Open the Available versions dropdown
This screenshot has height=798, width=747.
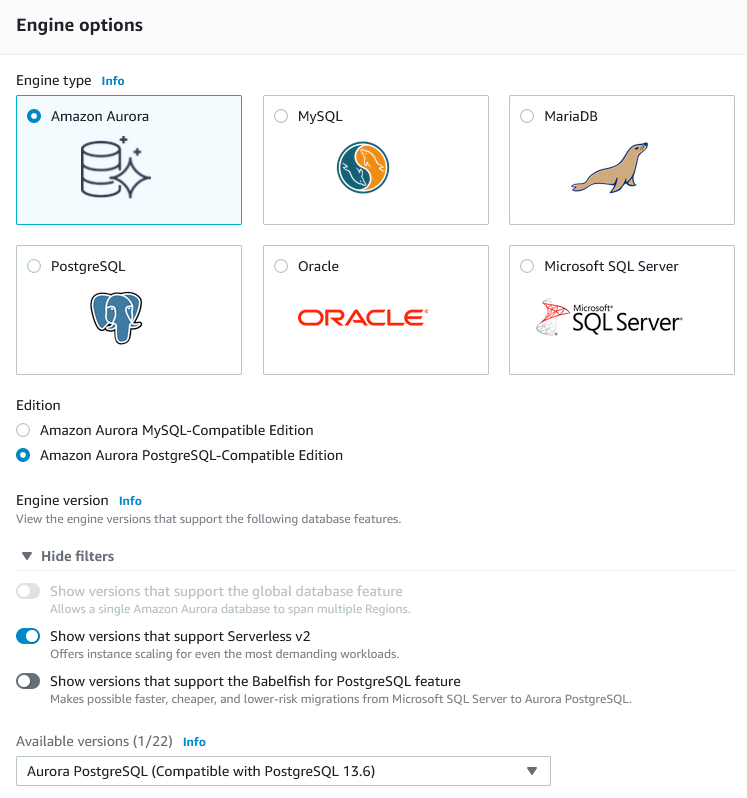point(283,771)
